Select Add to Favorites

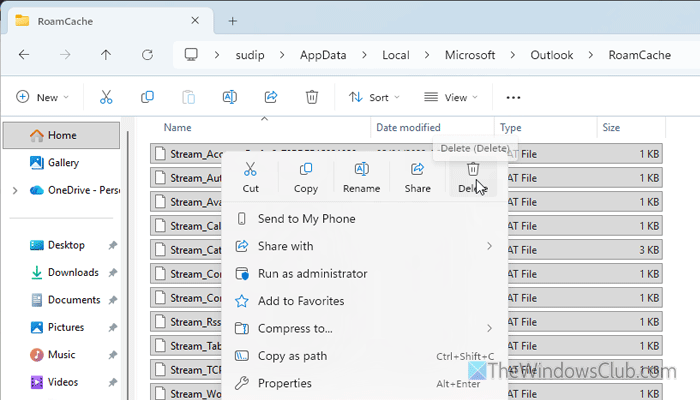(x=364, y=301)
